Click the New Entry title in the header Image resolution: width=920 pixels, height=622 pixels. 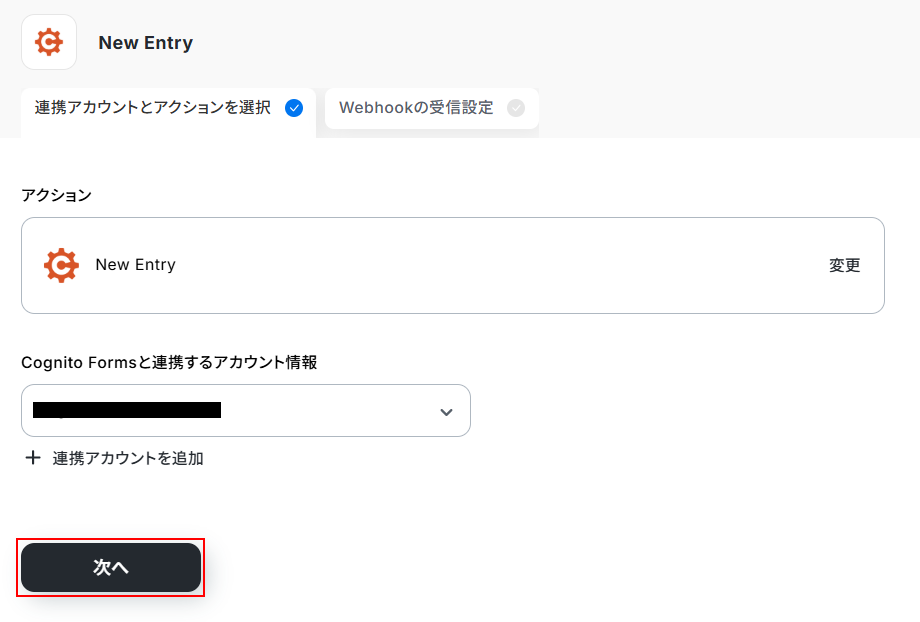coord(146,43)
